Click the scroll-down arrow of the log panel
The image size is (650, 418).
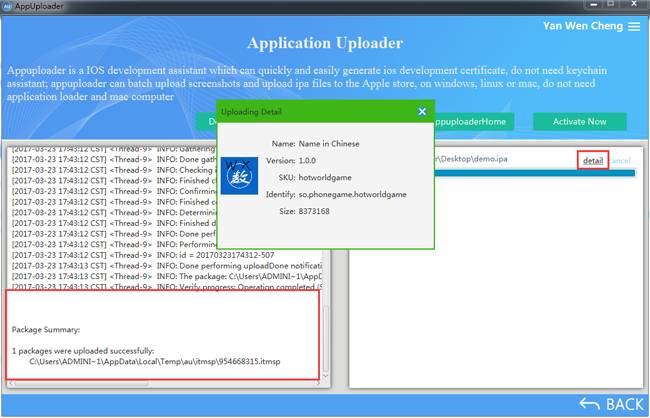[326, 376]
